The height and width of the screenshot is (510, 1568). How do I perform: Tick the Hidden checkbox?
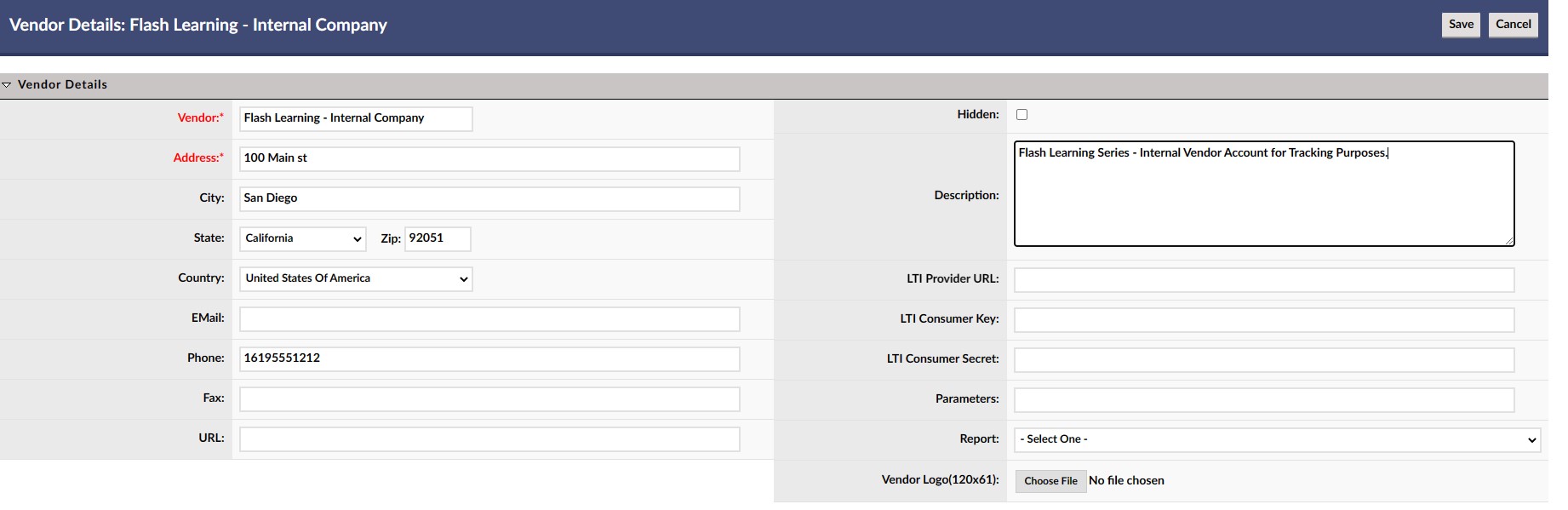click(1021, 114)
